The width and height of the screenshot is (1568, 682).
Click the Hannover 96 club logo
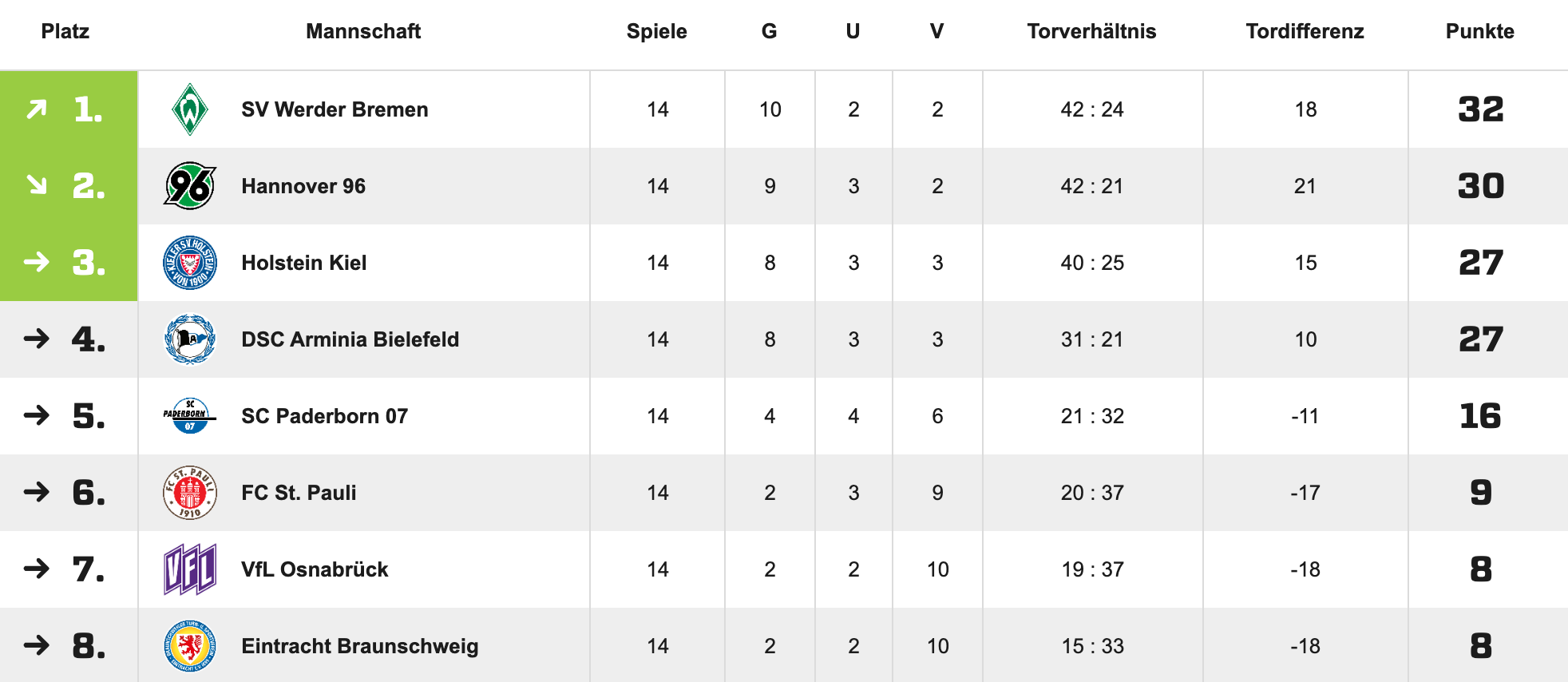tap(190, 186)
